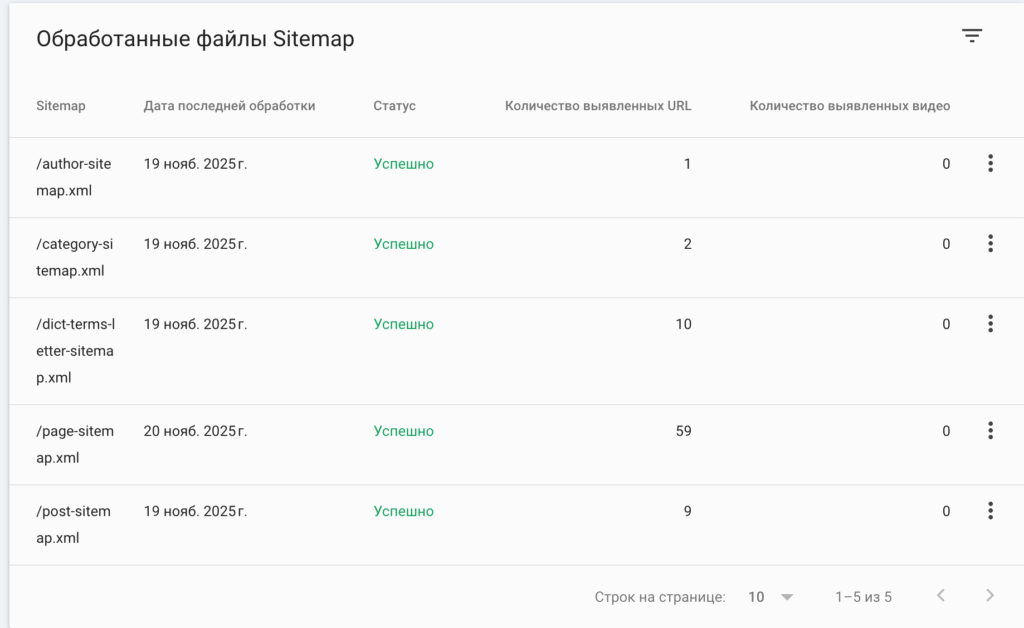Screen dimensions: 1024x628
Task: Open the /category-sitemap.xml entry
Action: tap(75, 257)
